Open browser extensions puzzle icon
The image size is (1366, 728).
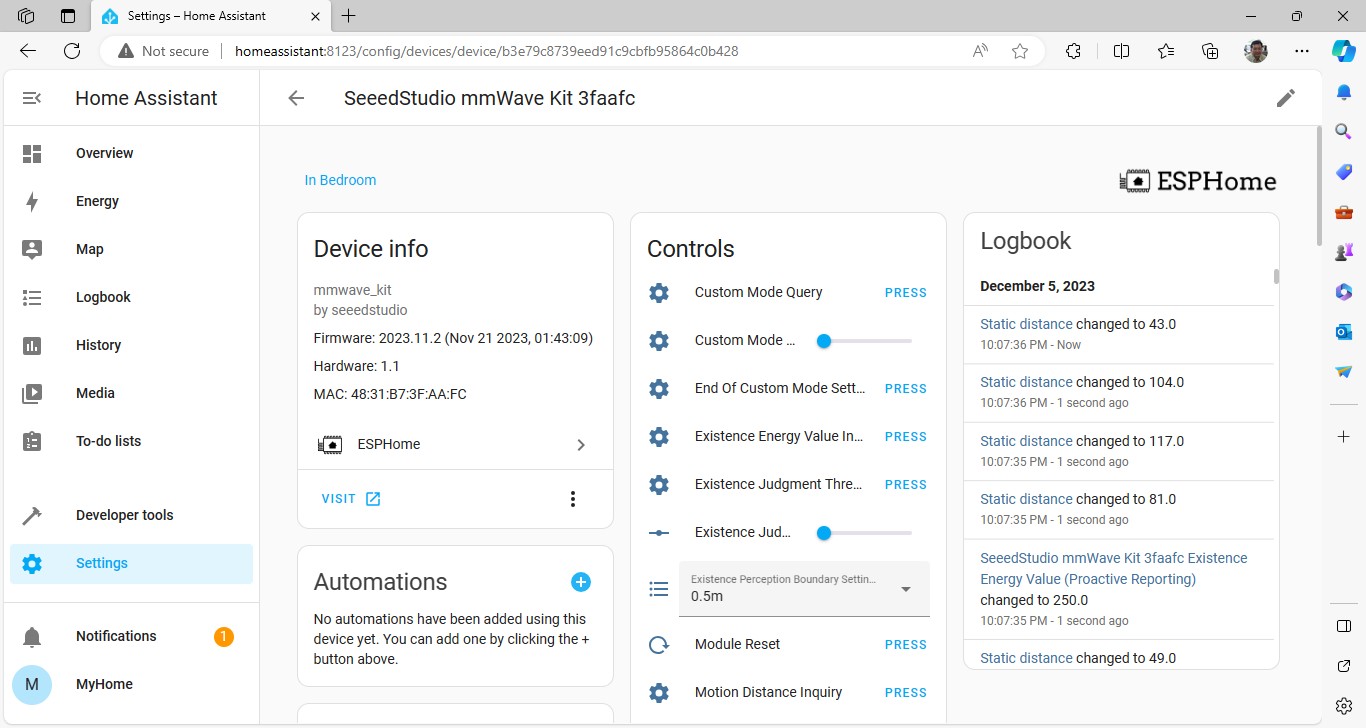point(1074,51)
